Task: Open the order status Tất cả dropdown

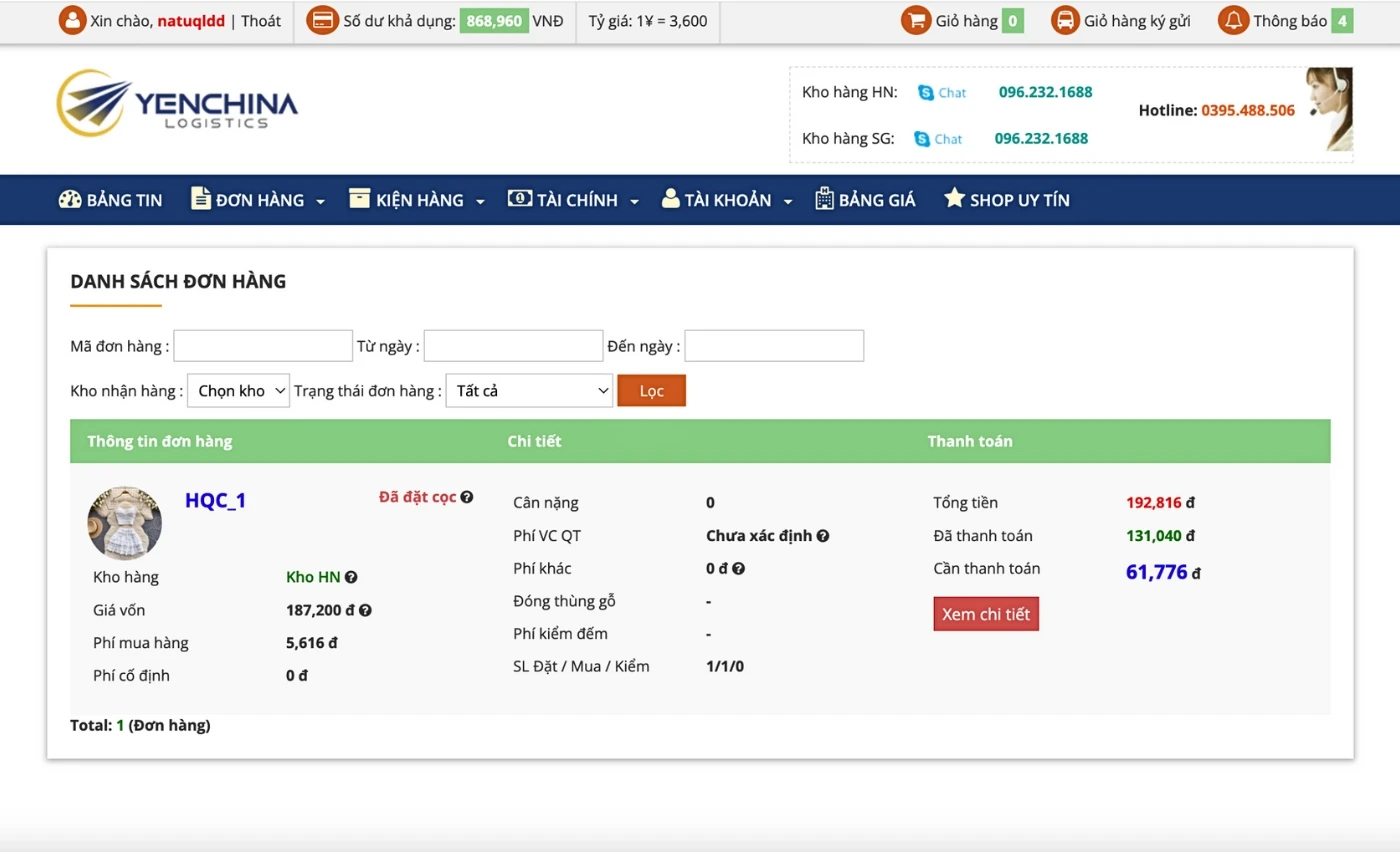Action: pyautogui.click(x=528, y=391)
